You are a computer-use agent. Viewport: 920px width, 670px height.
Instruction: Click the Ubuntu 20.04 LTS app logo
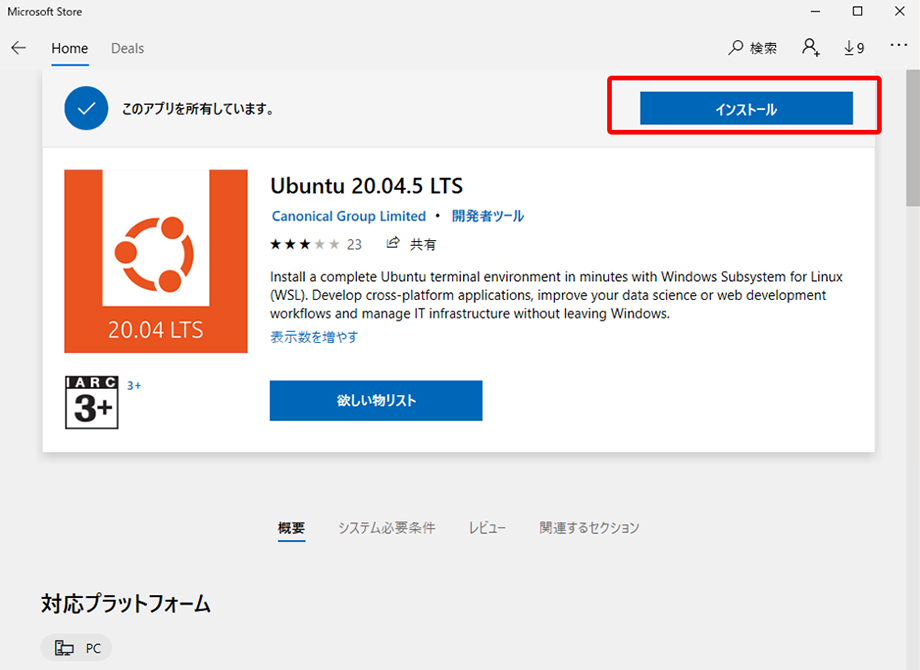(156, 261)
